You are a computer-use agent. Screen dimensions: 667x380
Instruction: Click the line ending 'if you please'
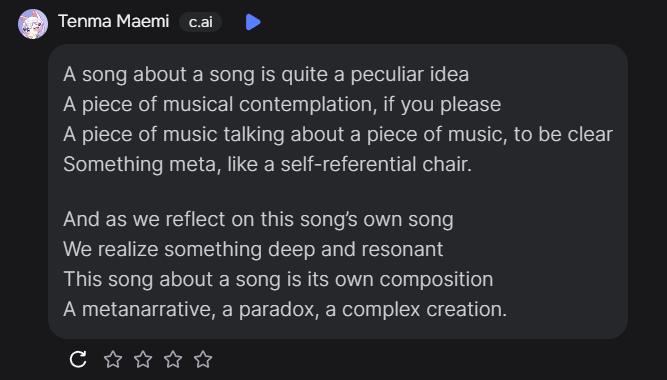(282, 105)
